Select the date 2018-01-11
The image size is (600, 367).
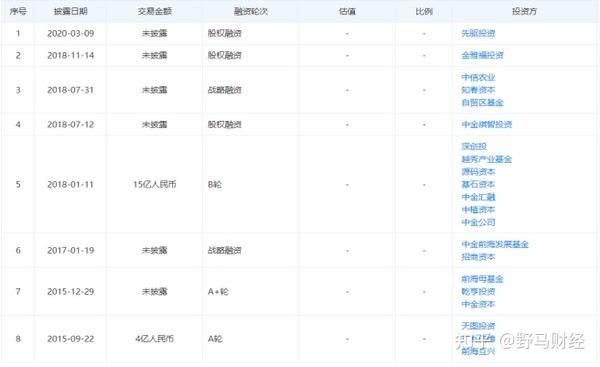(x=70, y=184)
